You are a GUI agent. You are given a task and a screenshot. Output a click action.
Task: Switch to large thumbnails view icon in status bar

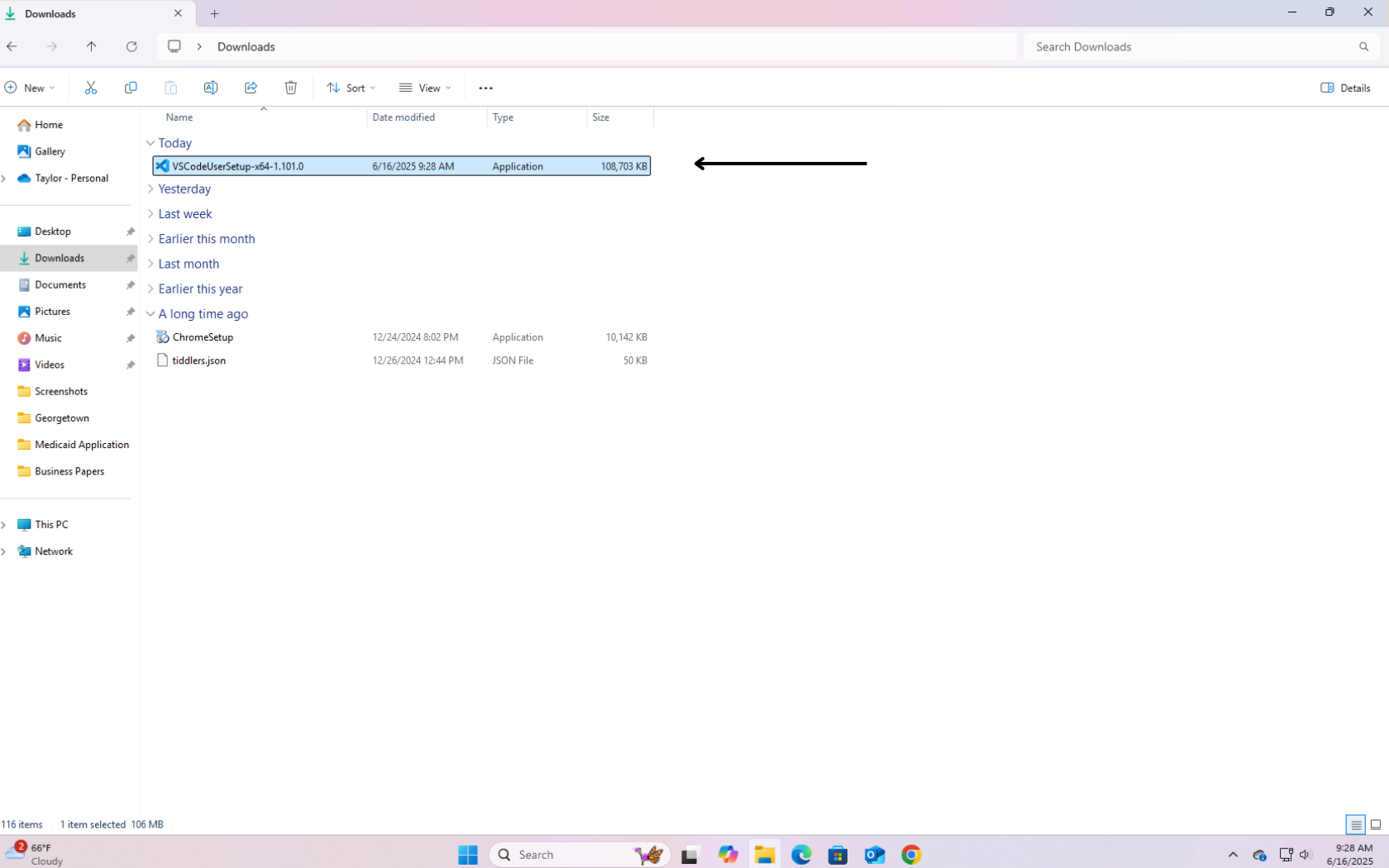pyautogui.click(x=1376, y=824)
